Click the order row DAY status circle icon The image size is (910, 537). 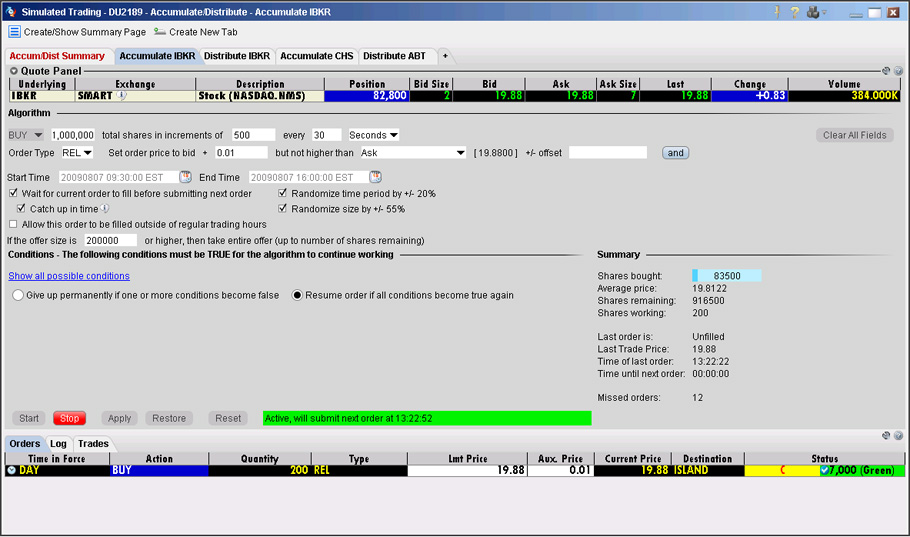coord(12,470)
